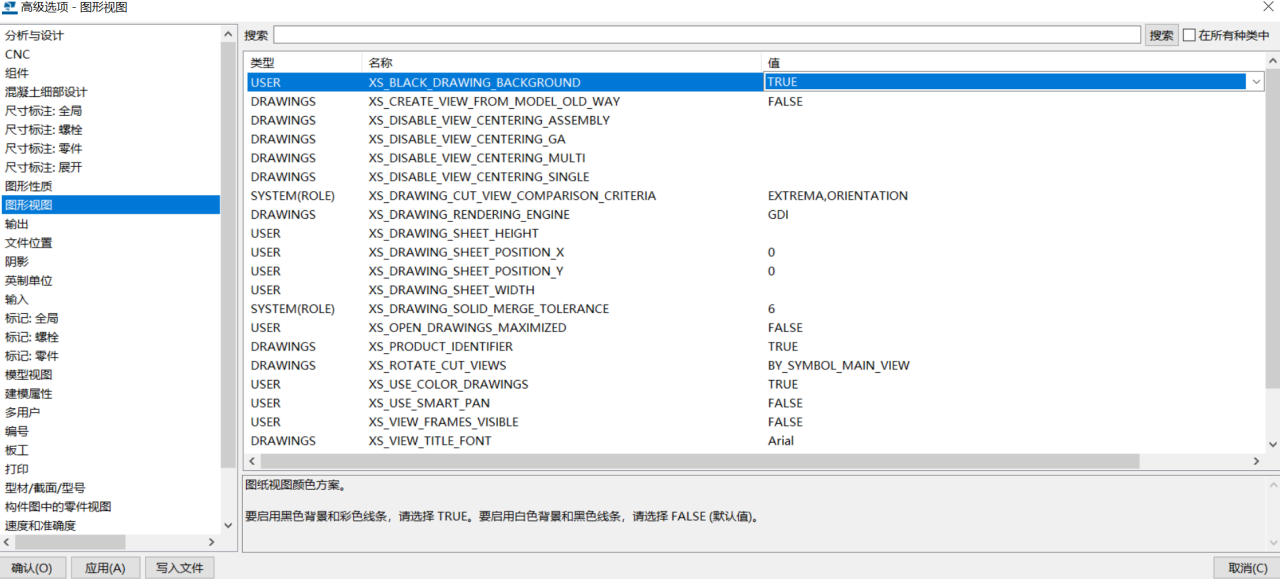Select the 分析与设计 category
This screenshot has width=1280, height=579.
click(x=34, y=35)
